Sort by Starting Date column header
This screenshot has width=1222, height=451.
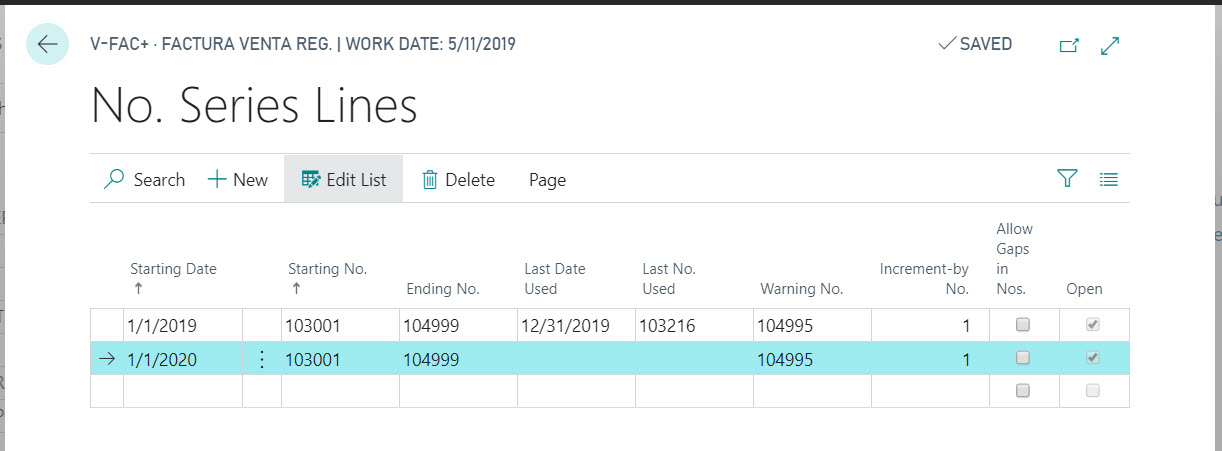[173, 269]
